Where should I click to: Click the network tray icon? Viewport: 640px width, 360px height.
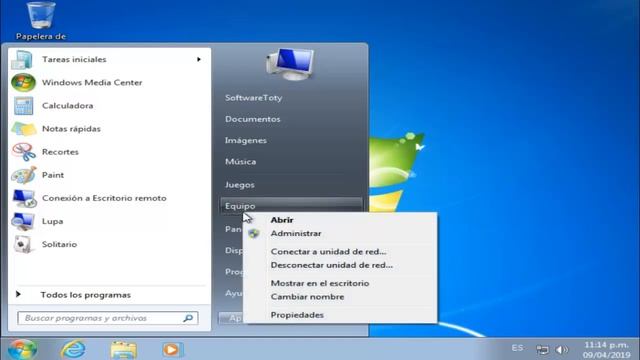point(542,350)
